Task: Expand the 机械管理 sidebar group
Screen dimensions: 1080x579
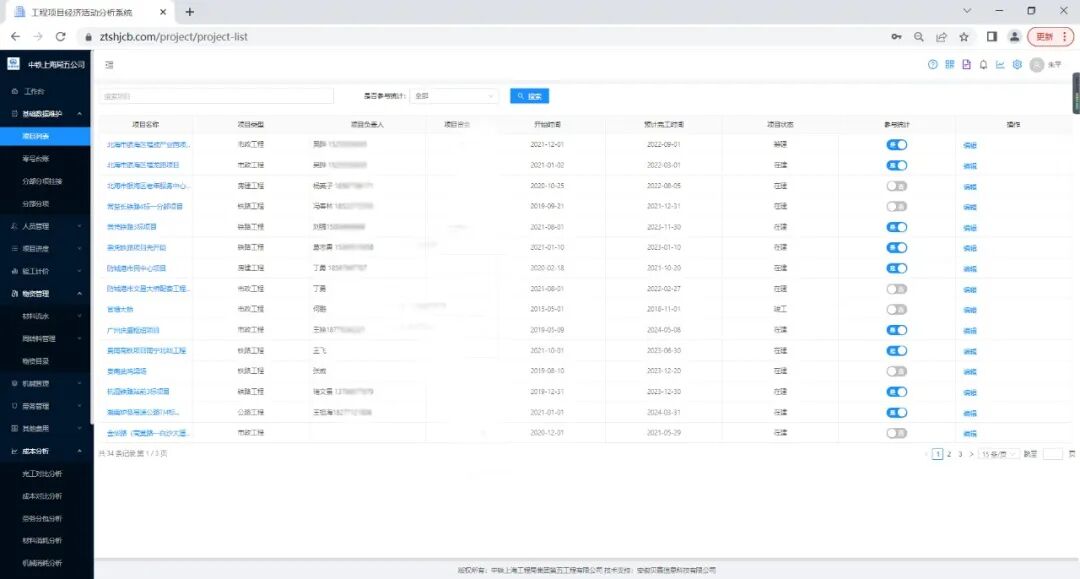Action: (x=45, y=383)
